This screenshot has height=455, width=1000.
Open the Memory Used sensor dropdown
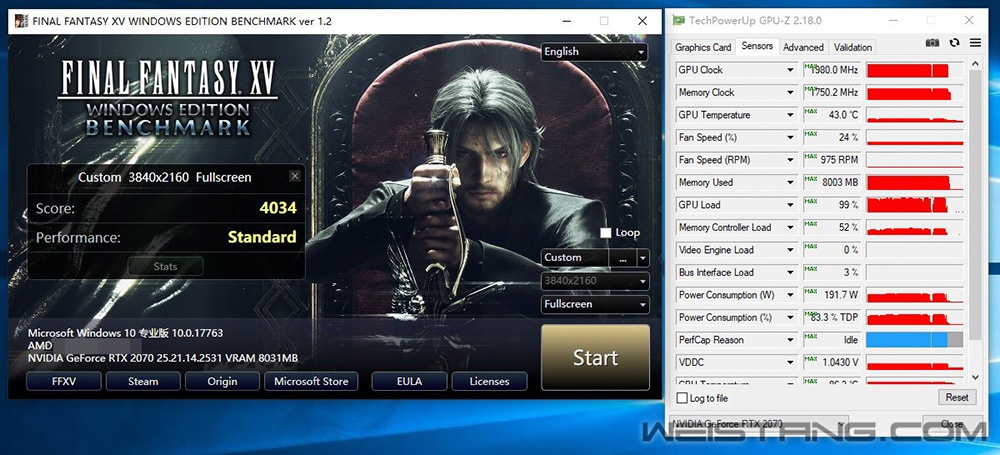tap(791, 183)
